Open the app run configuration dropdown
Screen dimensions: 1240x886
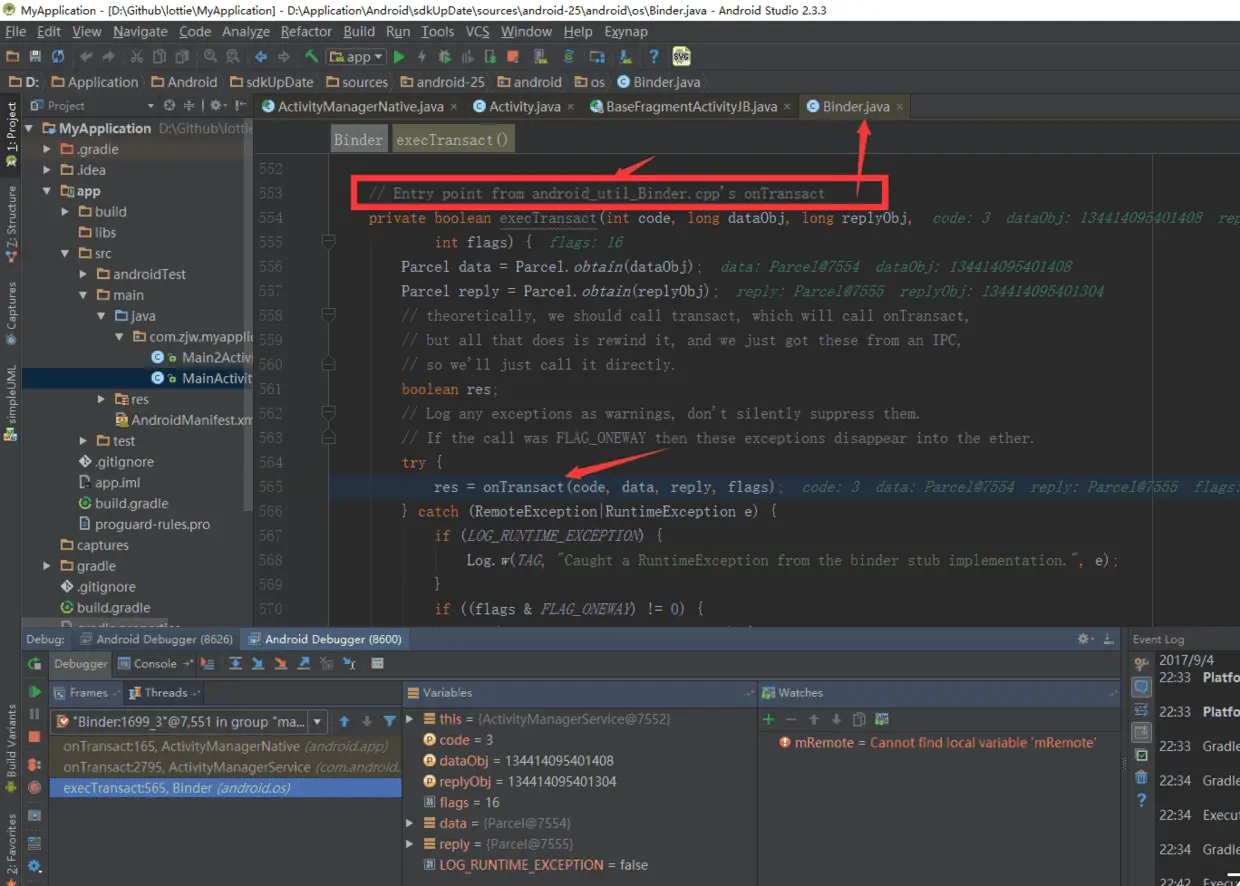[x=356, y=57]
